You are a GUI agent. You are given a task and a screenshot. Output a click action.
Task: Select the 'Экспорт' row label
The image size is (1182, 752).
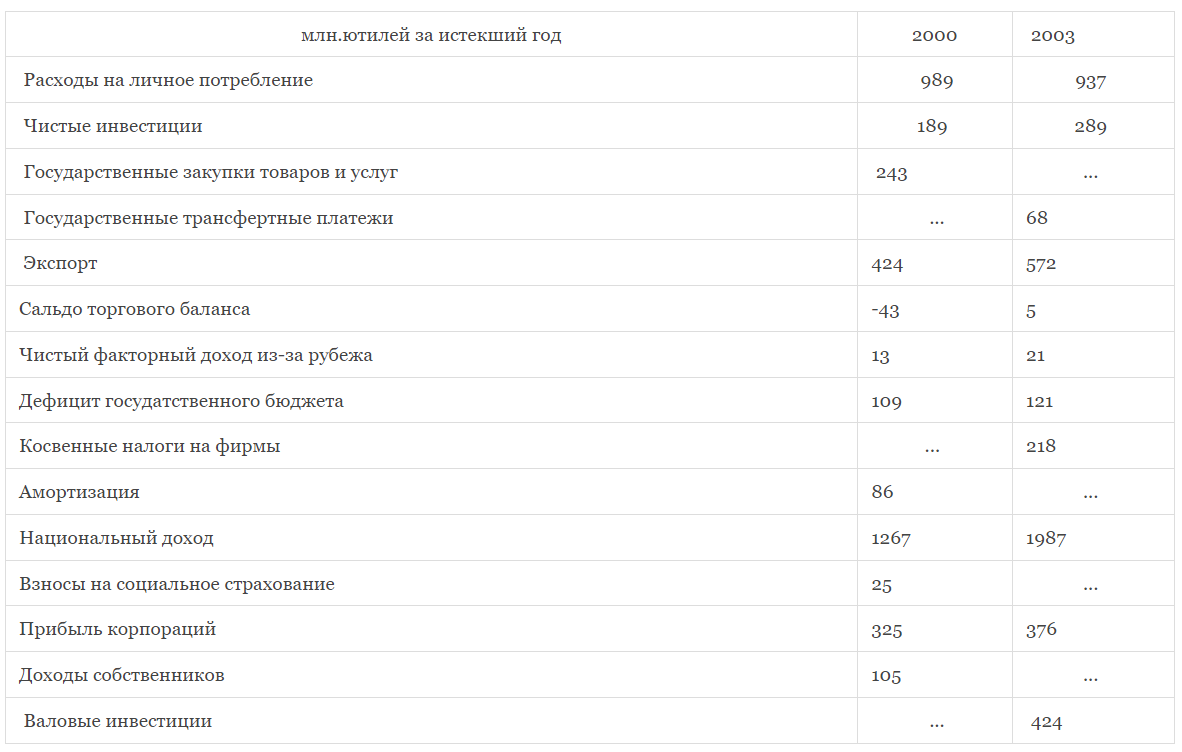(x=60, y=263)
